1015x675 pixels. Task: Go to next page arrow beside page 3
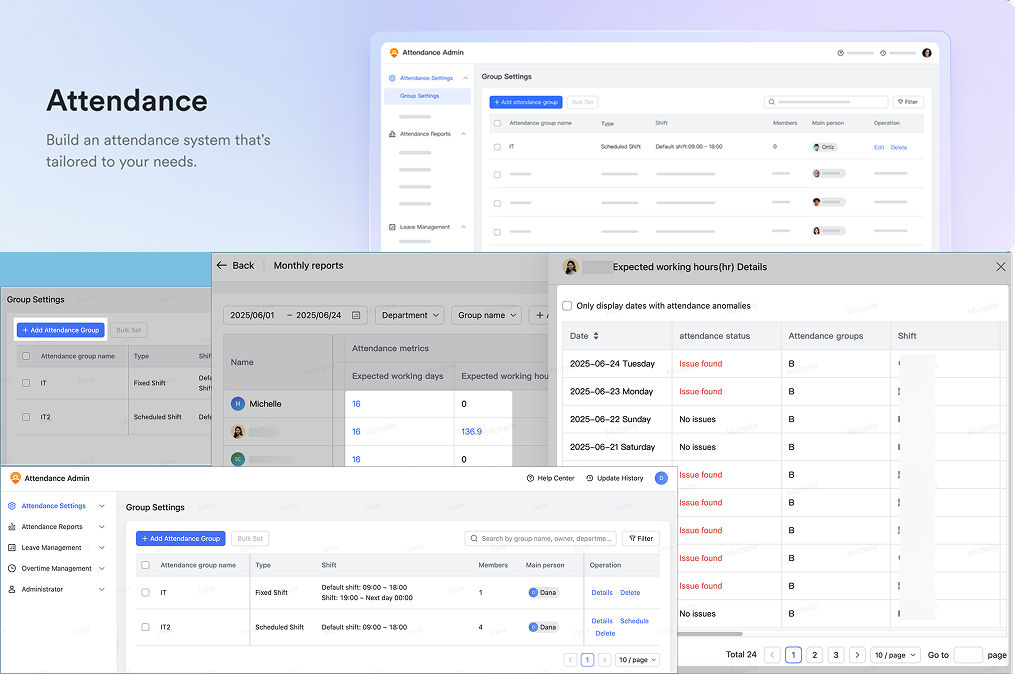pos(857,655)
